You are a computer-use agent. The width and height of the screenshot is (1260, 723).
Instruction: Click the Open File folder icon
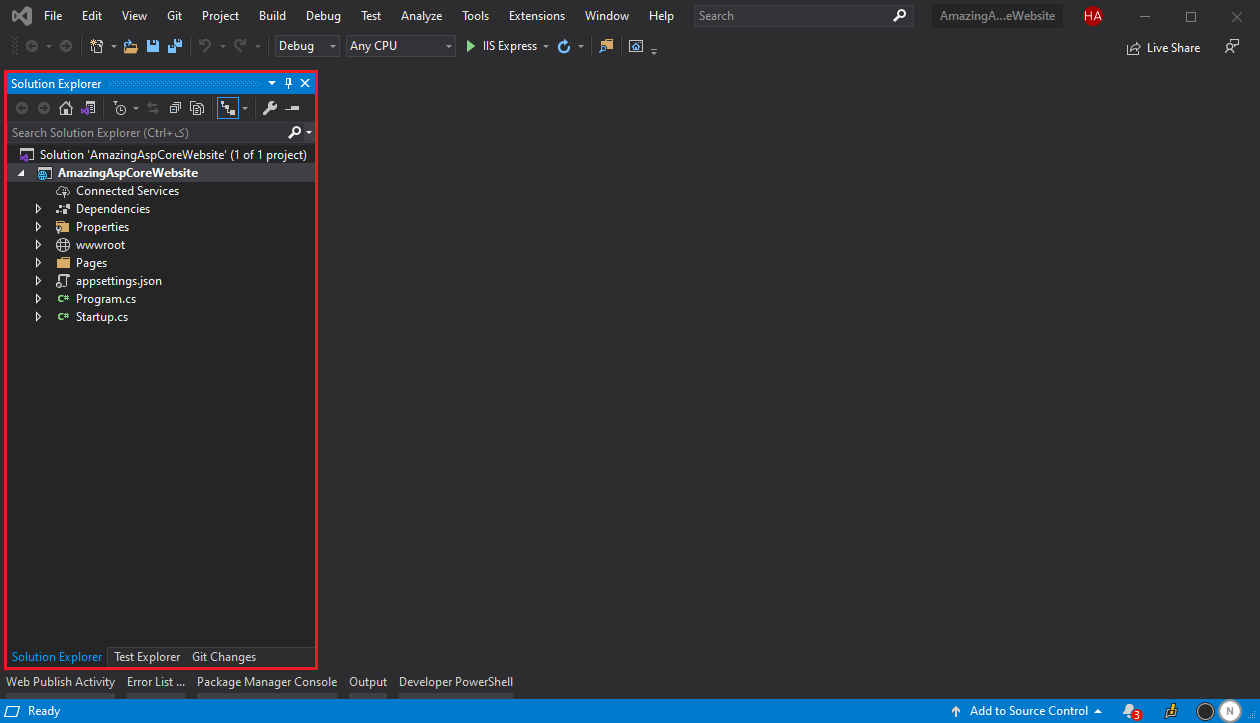coord(130,46)
